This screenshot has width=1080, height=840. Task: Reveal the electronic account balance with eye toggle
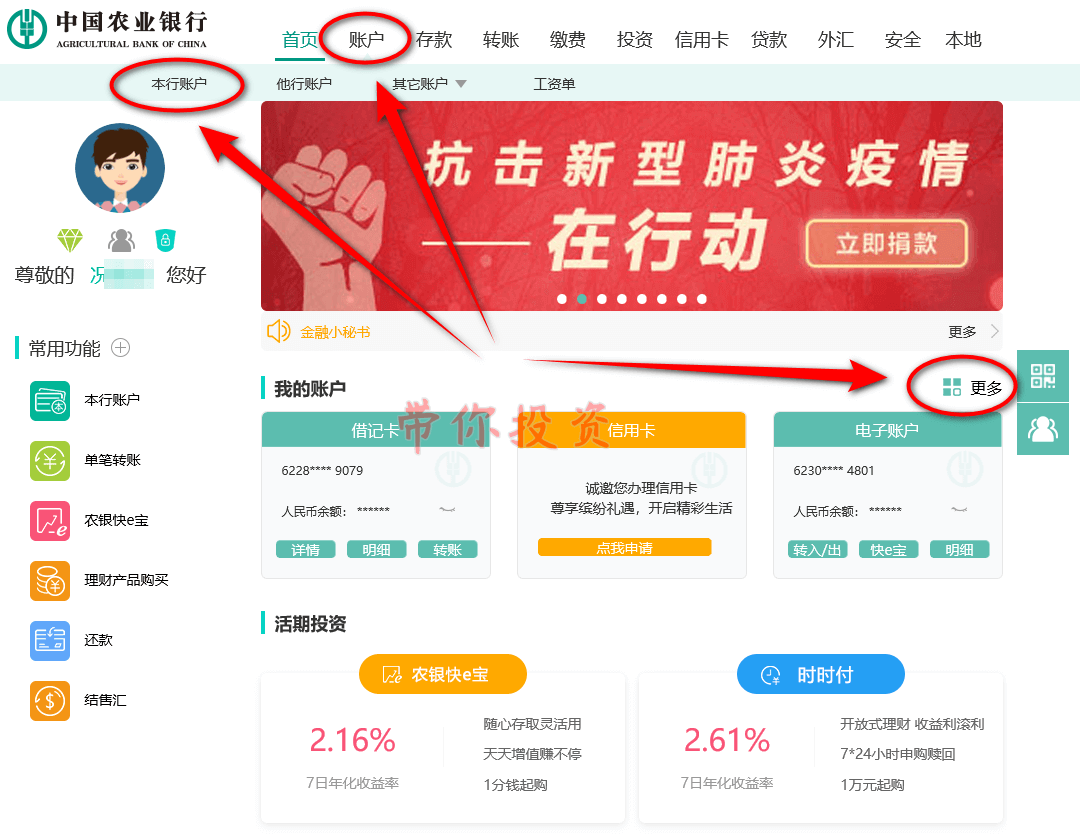click(959, 510)
